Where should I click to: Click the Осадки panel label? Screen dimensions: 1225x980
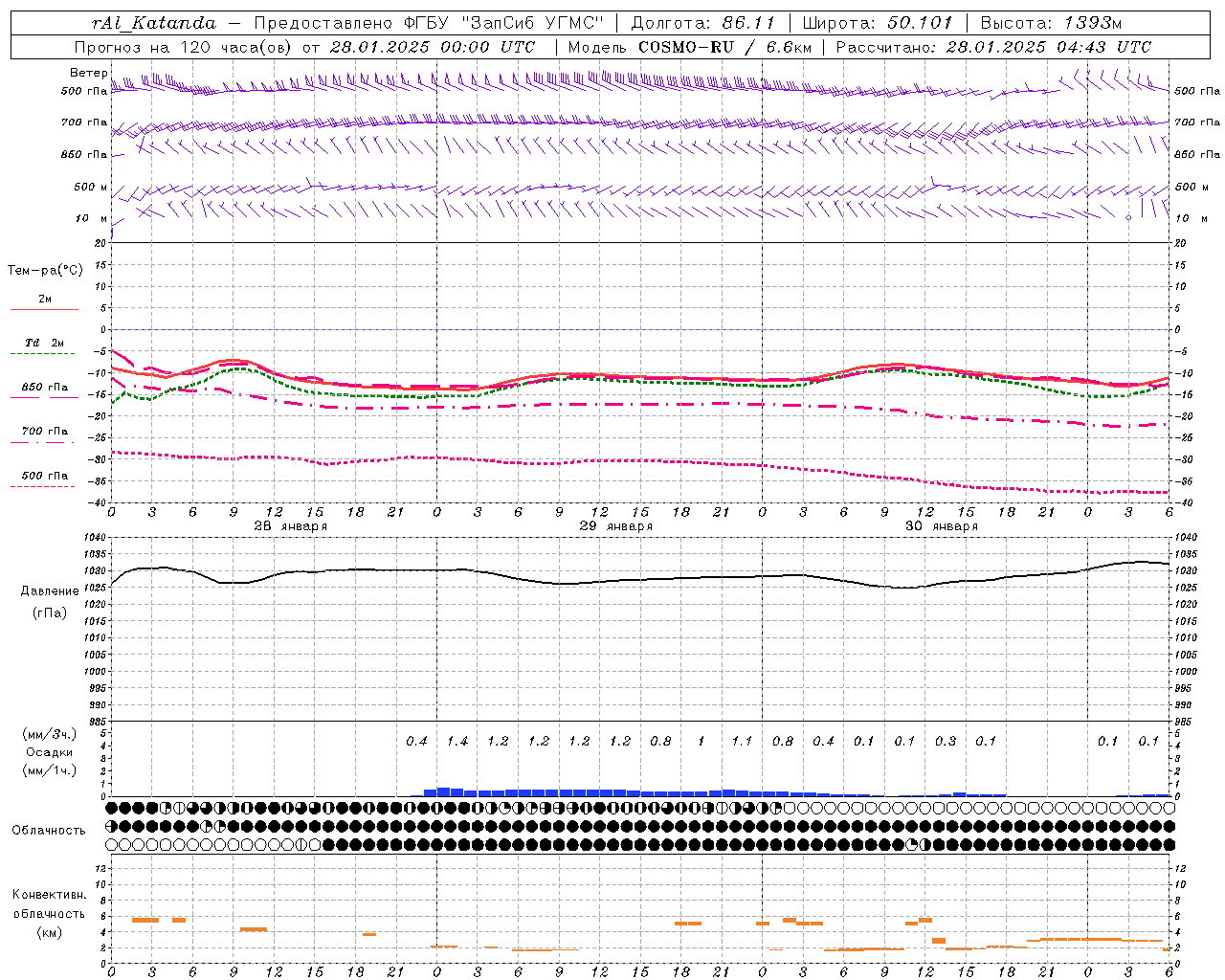(x=50, y=752)
